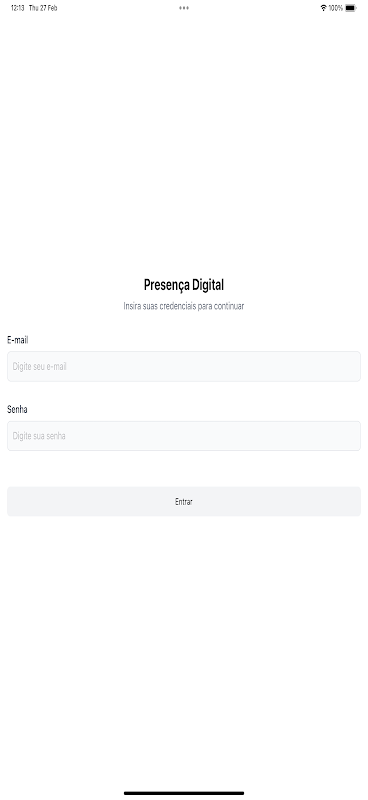Click the Digite seu e-mail placeholder
Viewport: 368px width, 800px height.
pos(40,366)
